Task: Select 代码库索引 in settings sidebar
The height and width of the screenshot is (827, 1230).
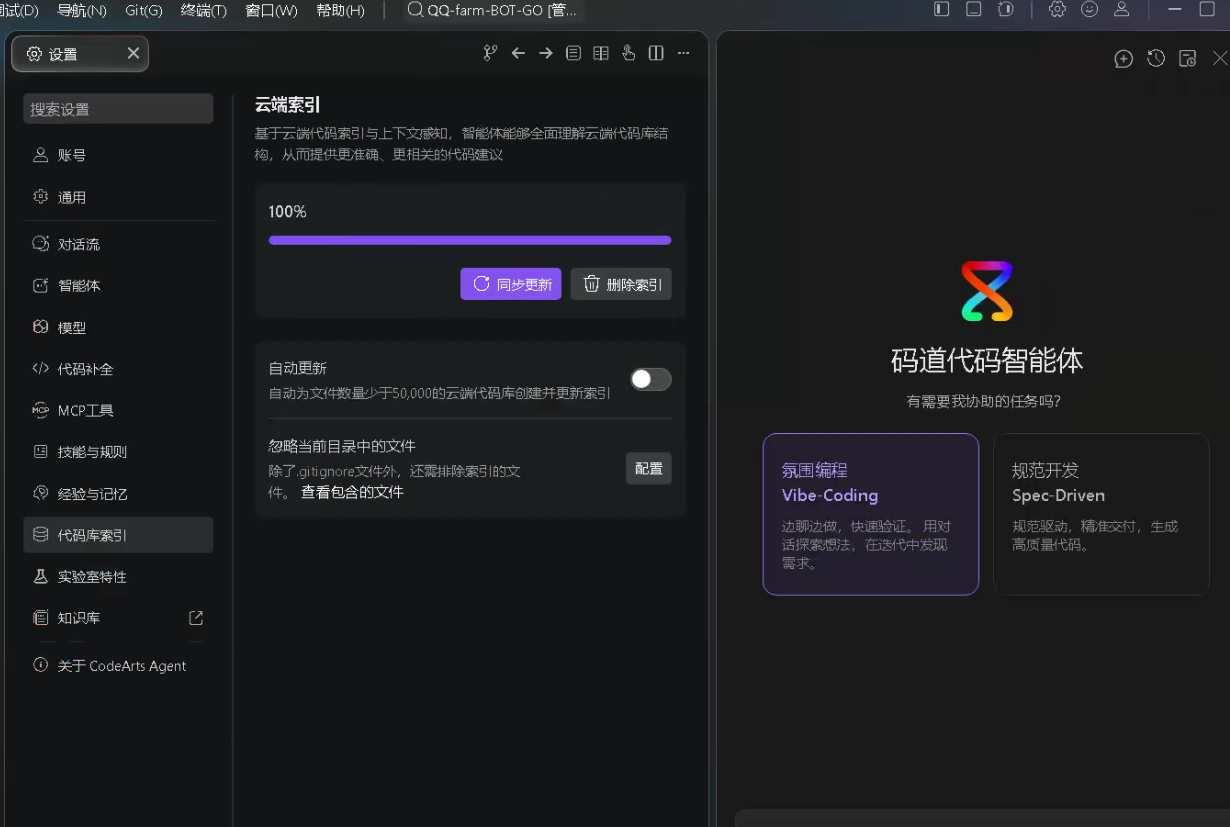Action: point(118,535)
